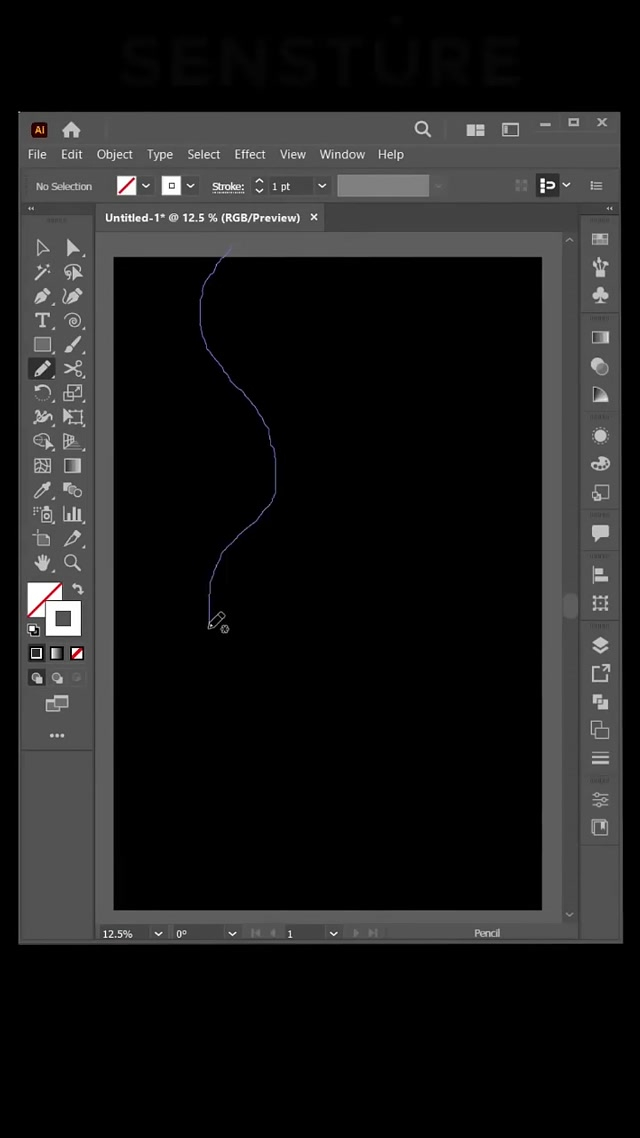Swap fill and stroke colors
Screen dimensions: 640x1138
tap(78, 589)
